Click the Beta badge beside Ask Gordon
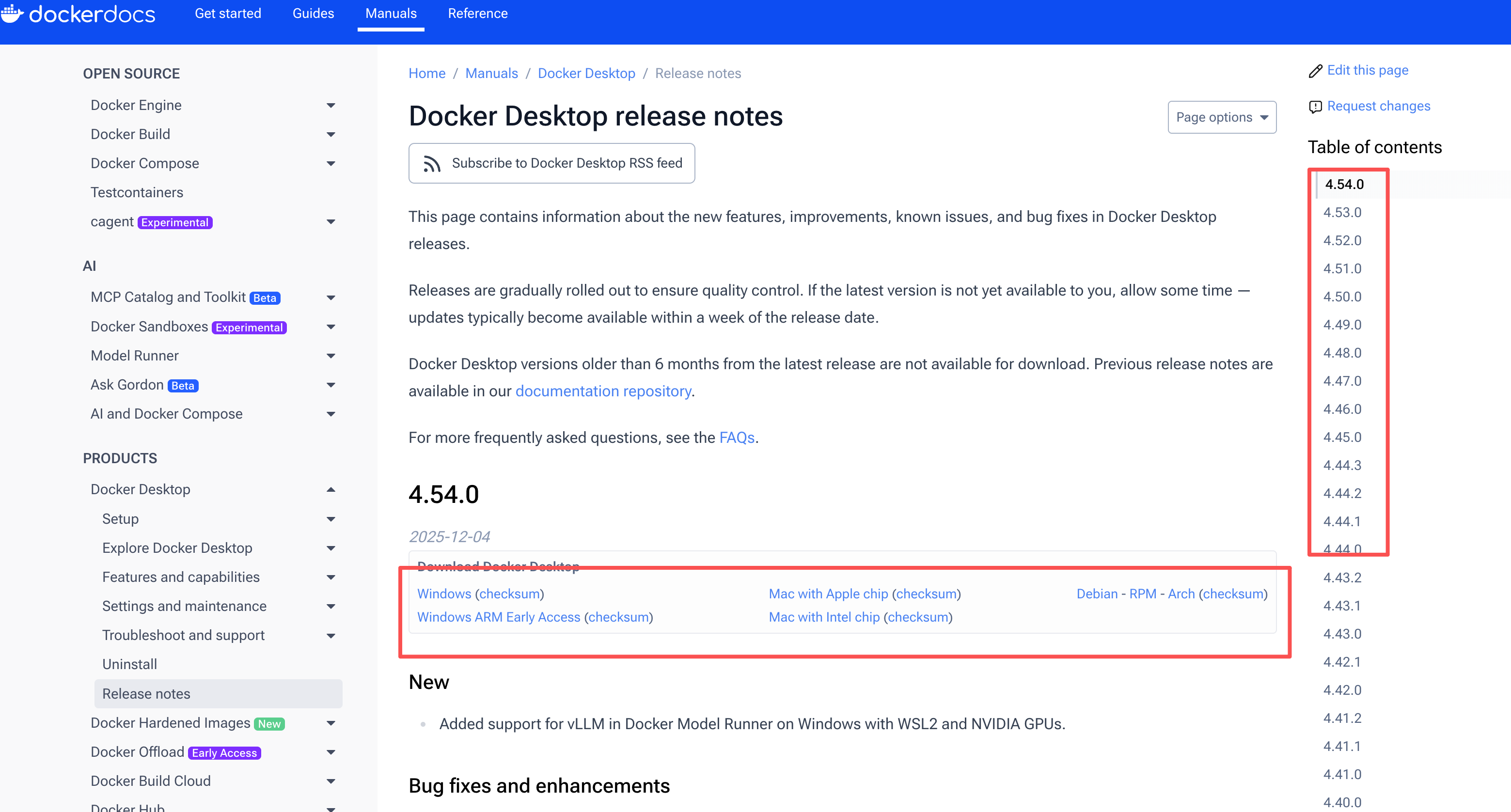Viewport: 1511px width, 812px height. 183,386
